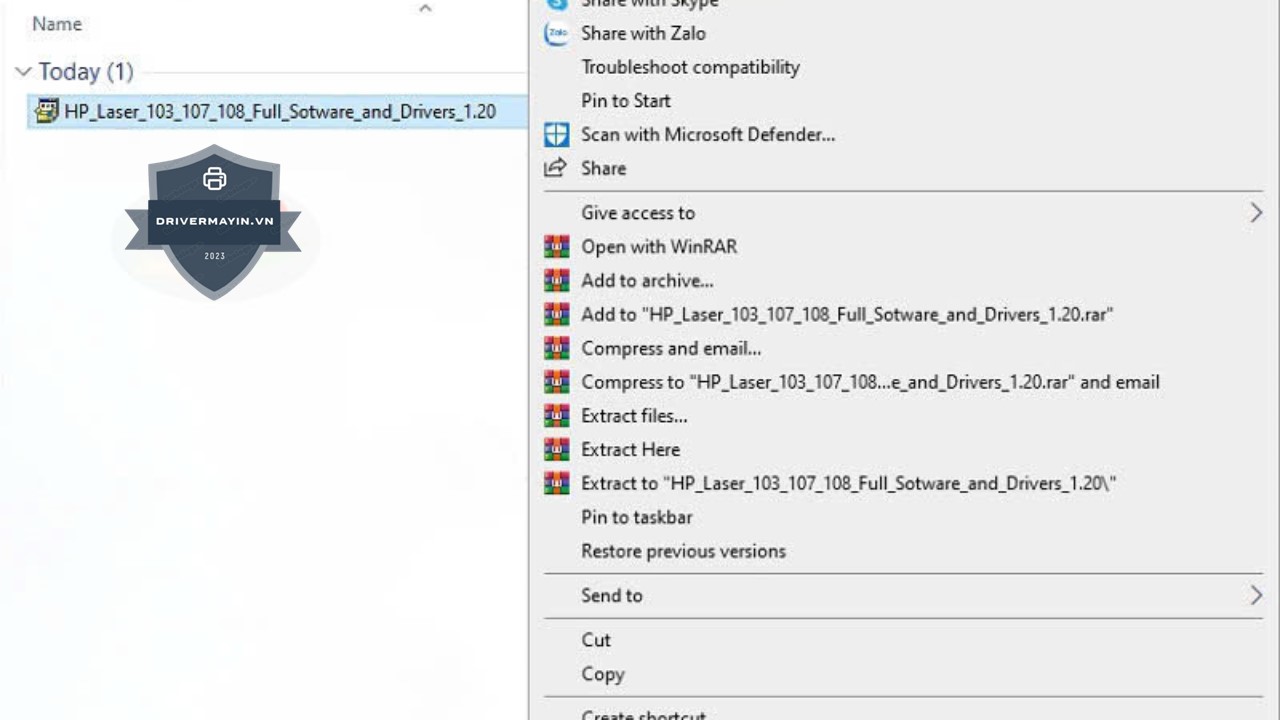The height and width of the screenshot is (720, 1280).
Task: Click the HP Laser installer file icon
Action: pos(46,111)
